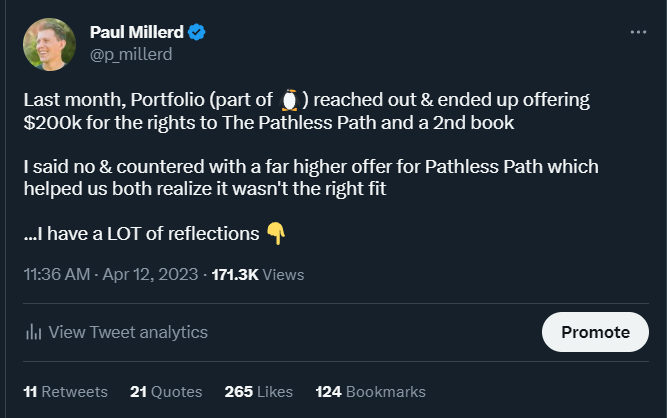Open the 124 Bookmarks count
This screenshot has width=667, height=418.
[370, 391]
